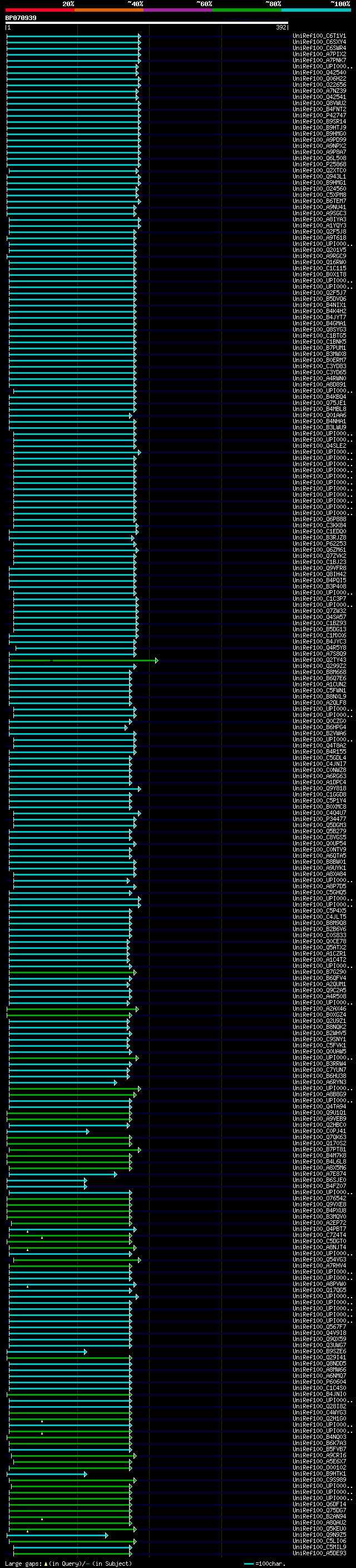
Task: Open hit UniRef100_Q42540
Action: 319,72
